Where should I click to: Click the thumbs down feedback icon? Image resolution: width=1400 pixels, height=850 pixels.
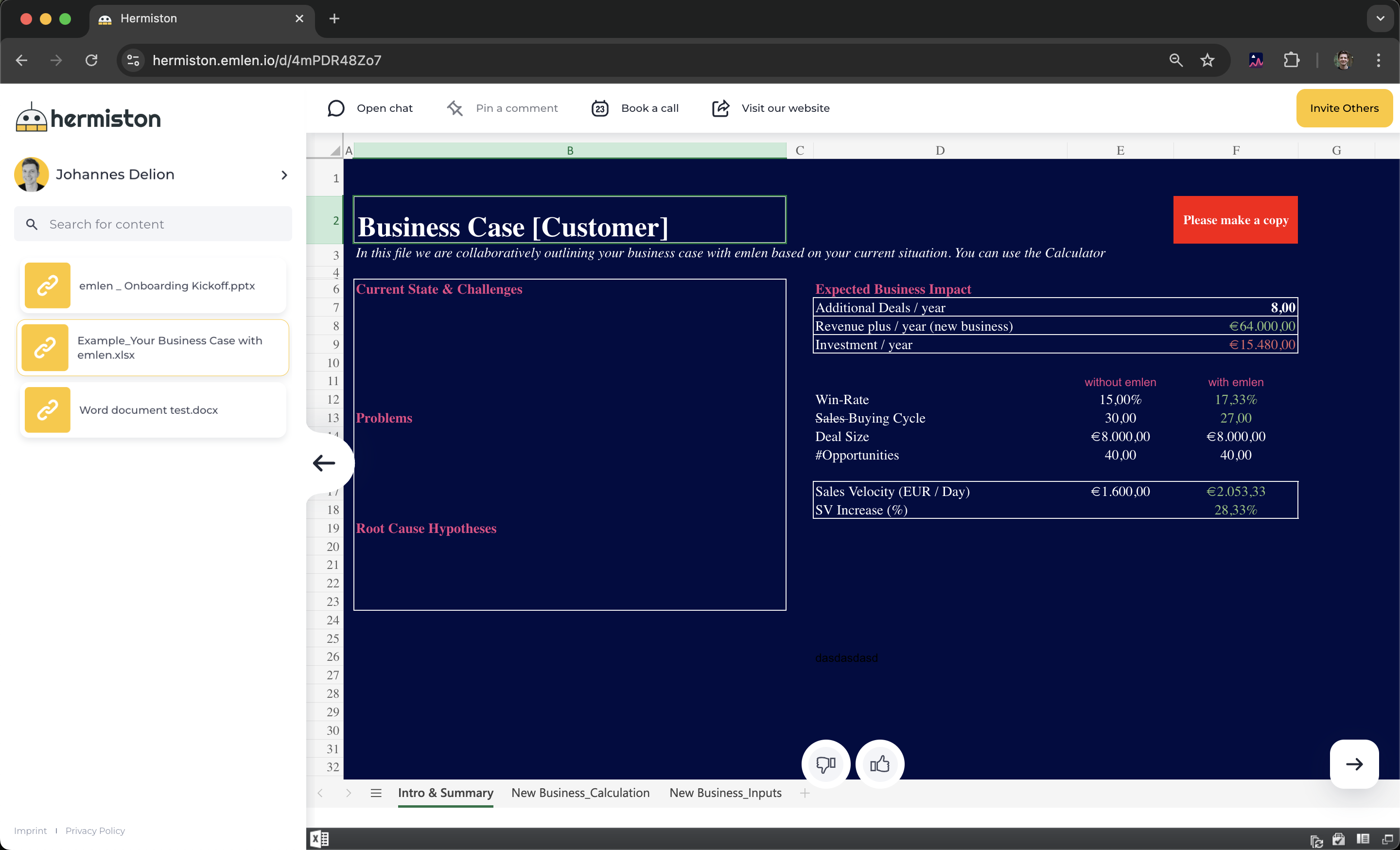pyautogui.click(x=825, y=763)
